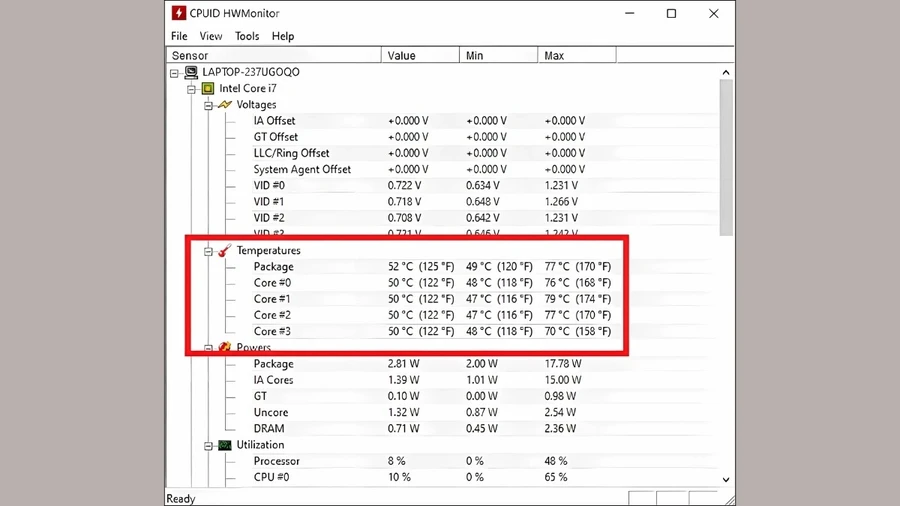Click the Utilization chip icon
The width and height of the screenshot is (900, 506).
click(x=224, y=445)
